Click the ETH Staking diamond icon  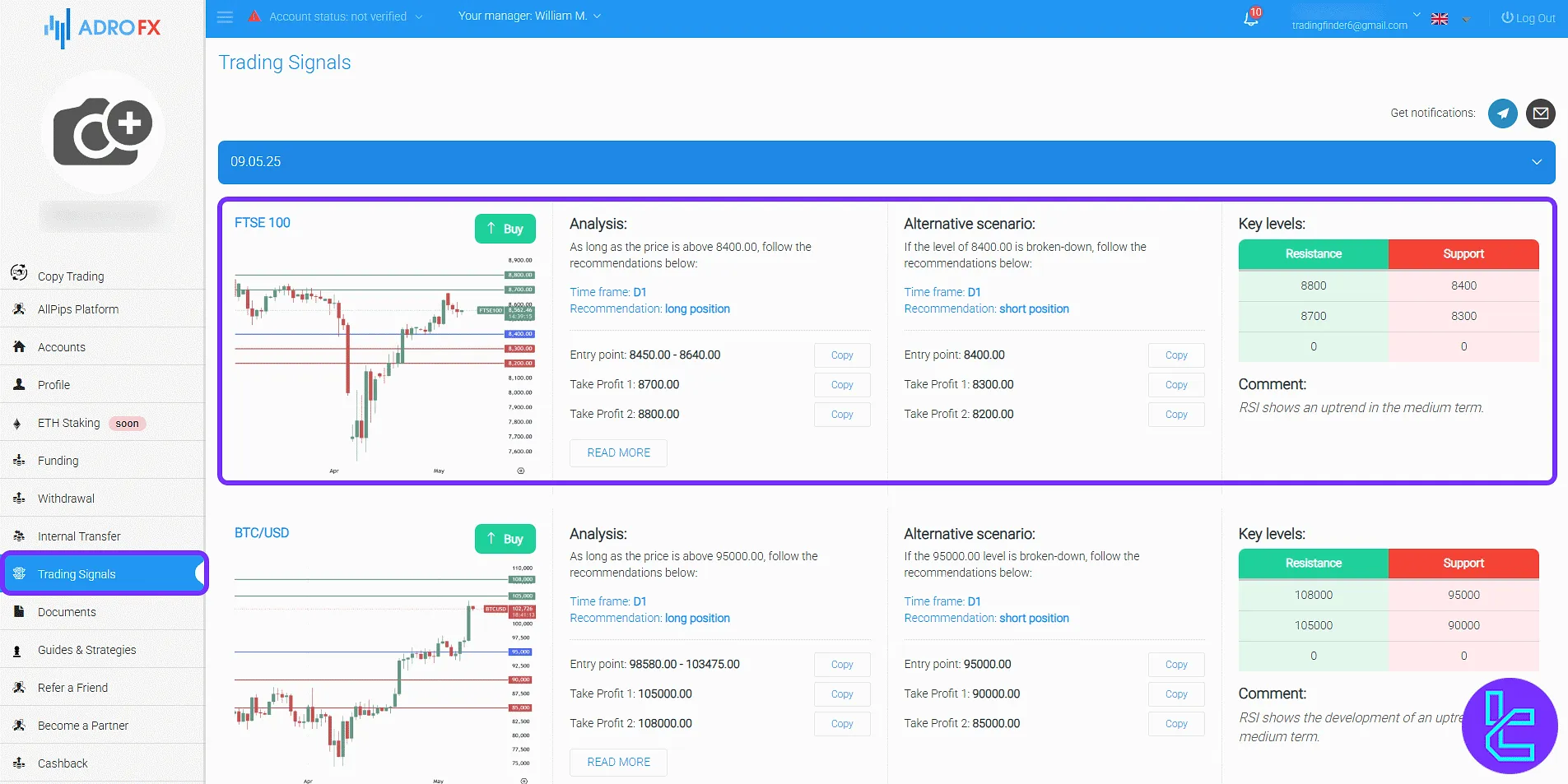[17, 424]
